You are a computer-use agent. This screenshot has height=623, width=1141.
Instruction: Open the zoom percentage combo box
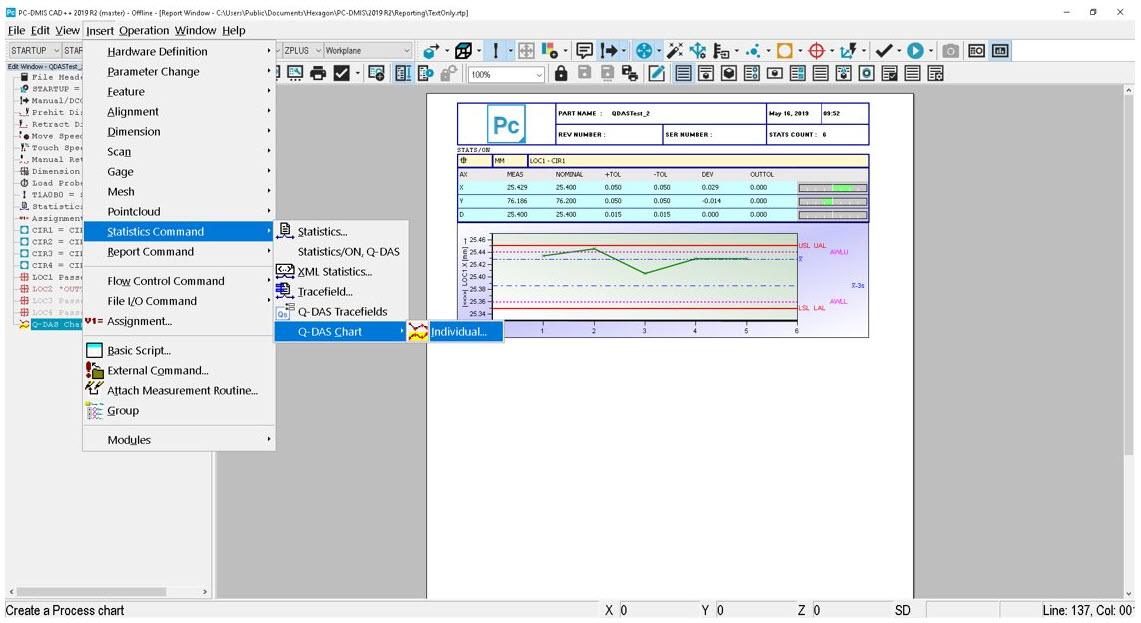505,73
